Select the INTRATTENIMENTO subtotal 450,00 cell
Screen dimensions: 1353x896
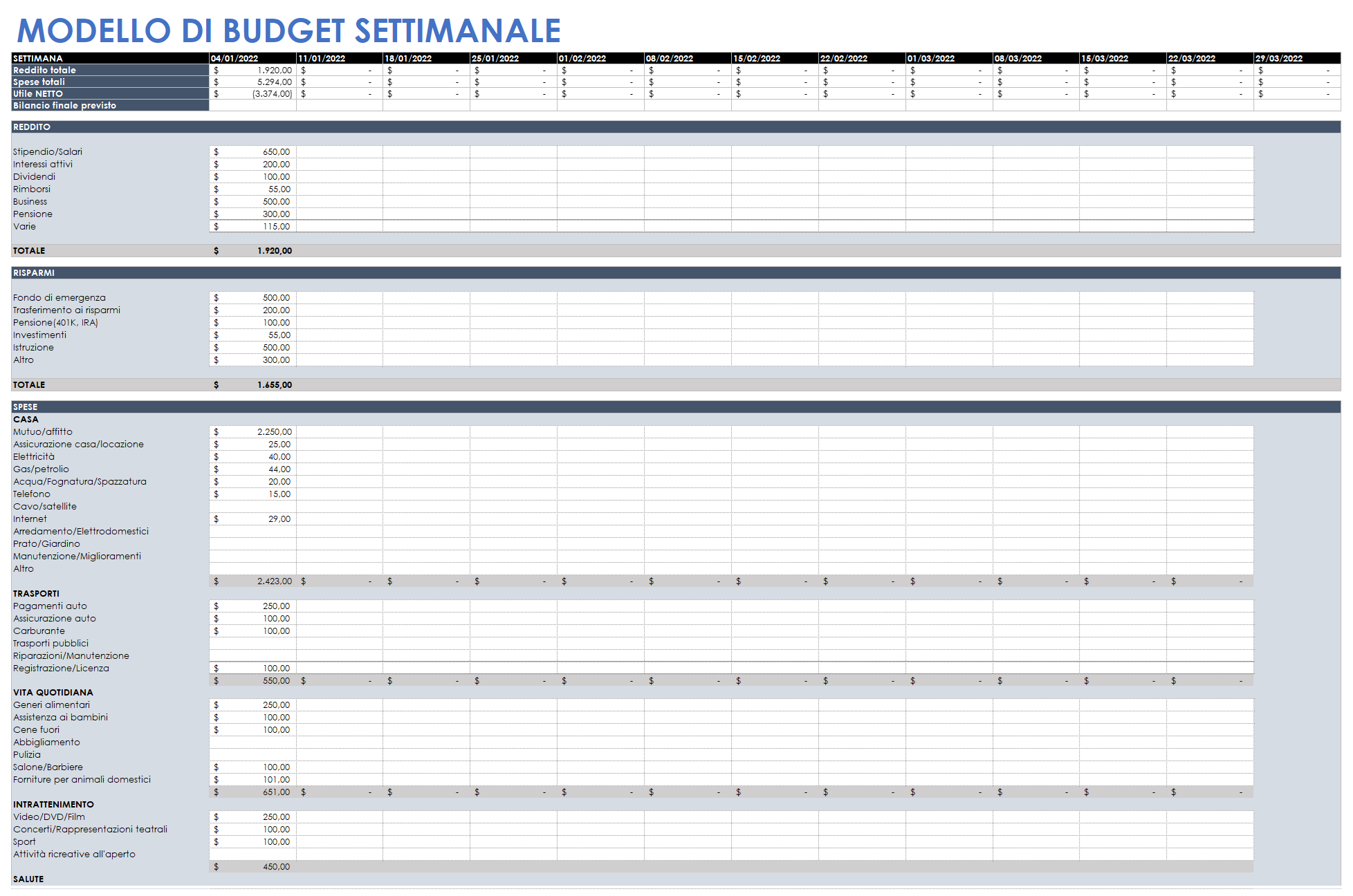point(252,867)
